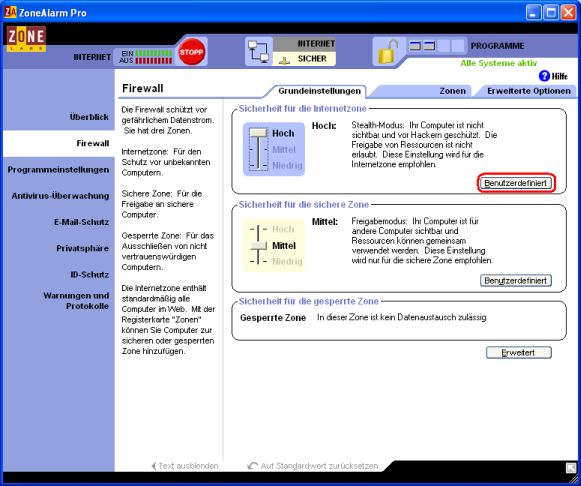This screenshot has height=486, width=581.
Task: Set Internetzone slider to Niedrig
Action: pyautogui.click(x=287, y=165)
